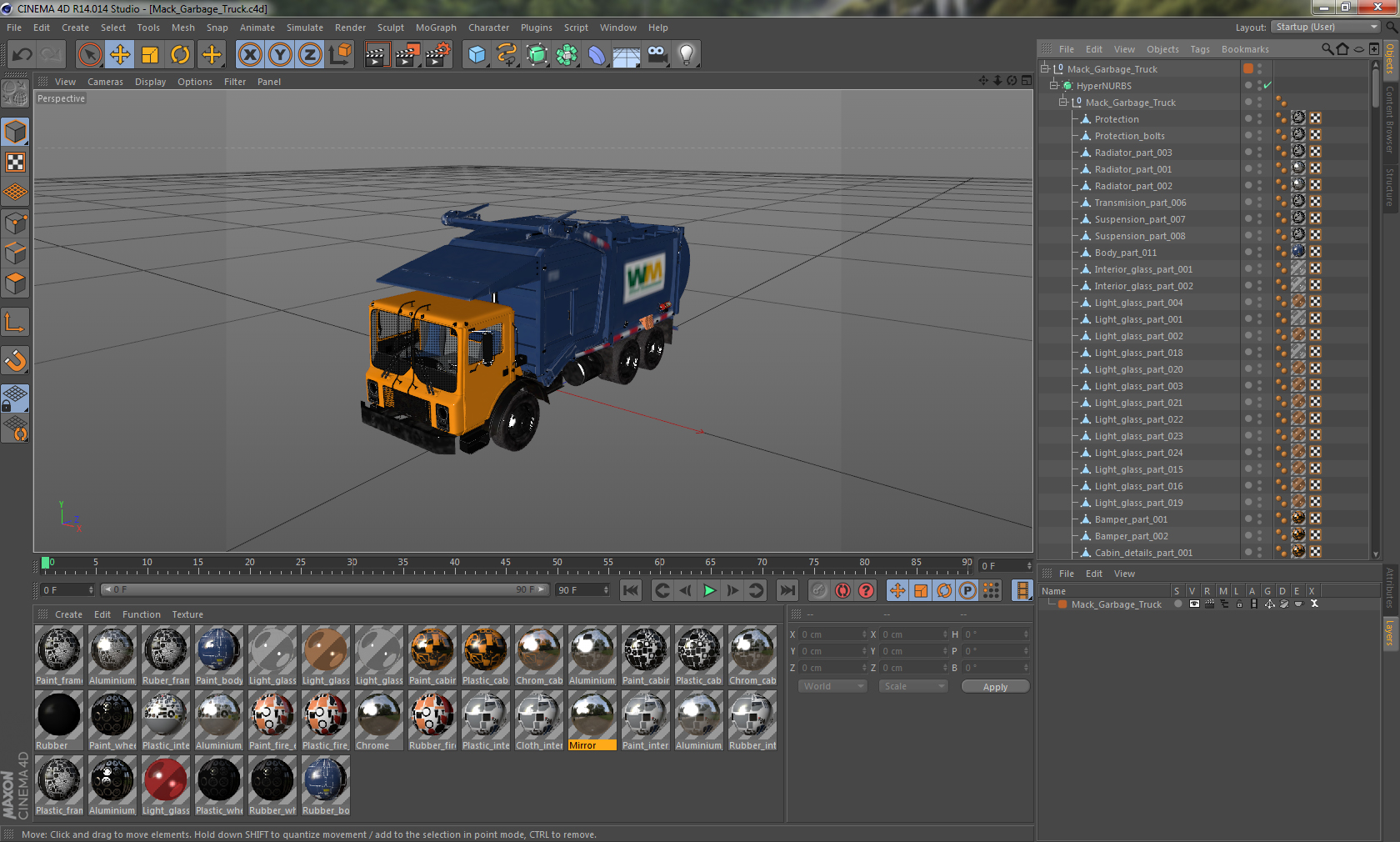The image size is (1400, 842).
Task: Add a Cube primitive object
Action: coord(477,55)
